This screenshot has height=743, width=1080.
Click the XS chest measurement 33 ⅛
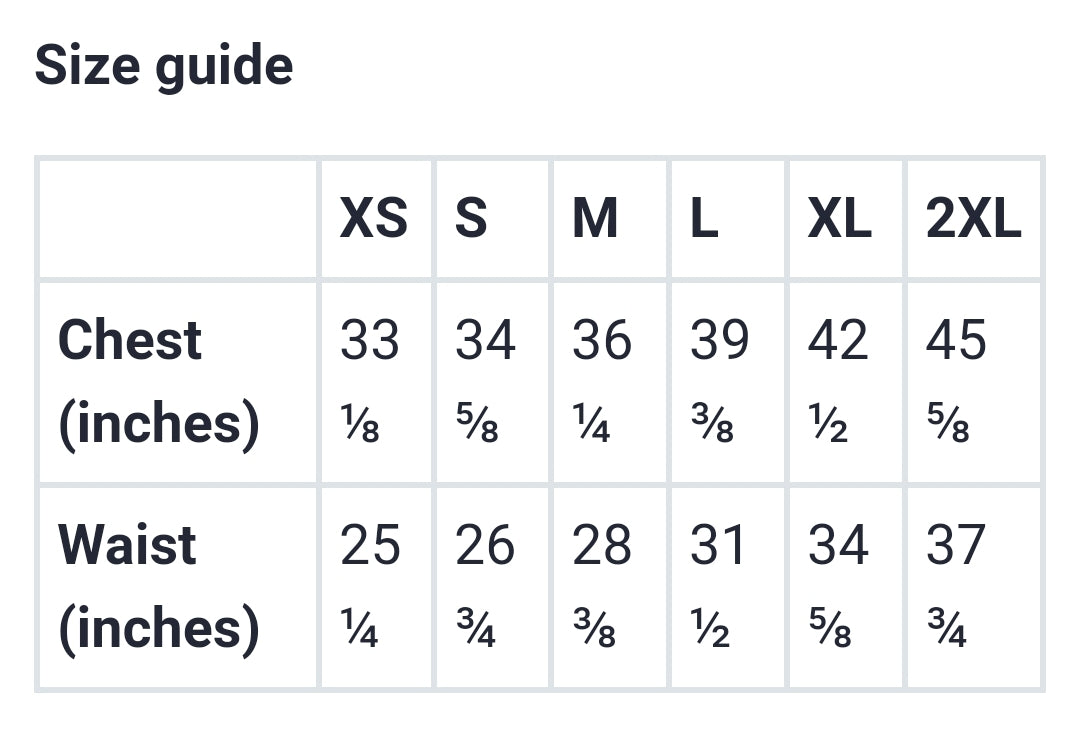pyautogui.click(x=370, y=382)
